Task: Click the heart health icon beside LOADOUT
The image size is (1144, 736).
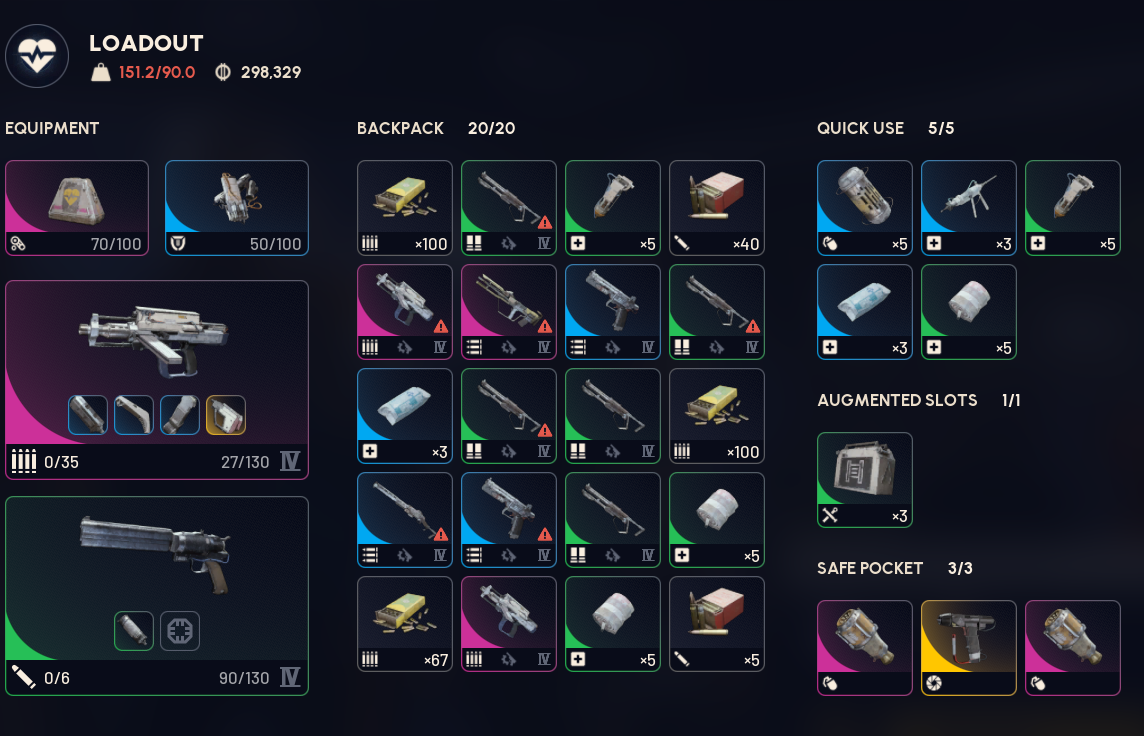Action: (x=37, y=56)
